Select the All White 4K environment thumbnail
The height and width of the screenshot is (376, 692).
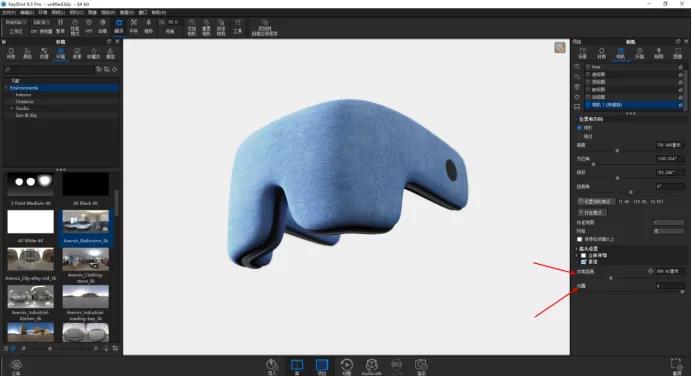(x=30, y=222)
